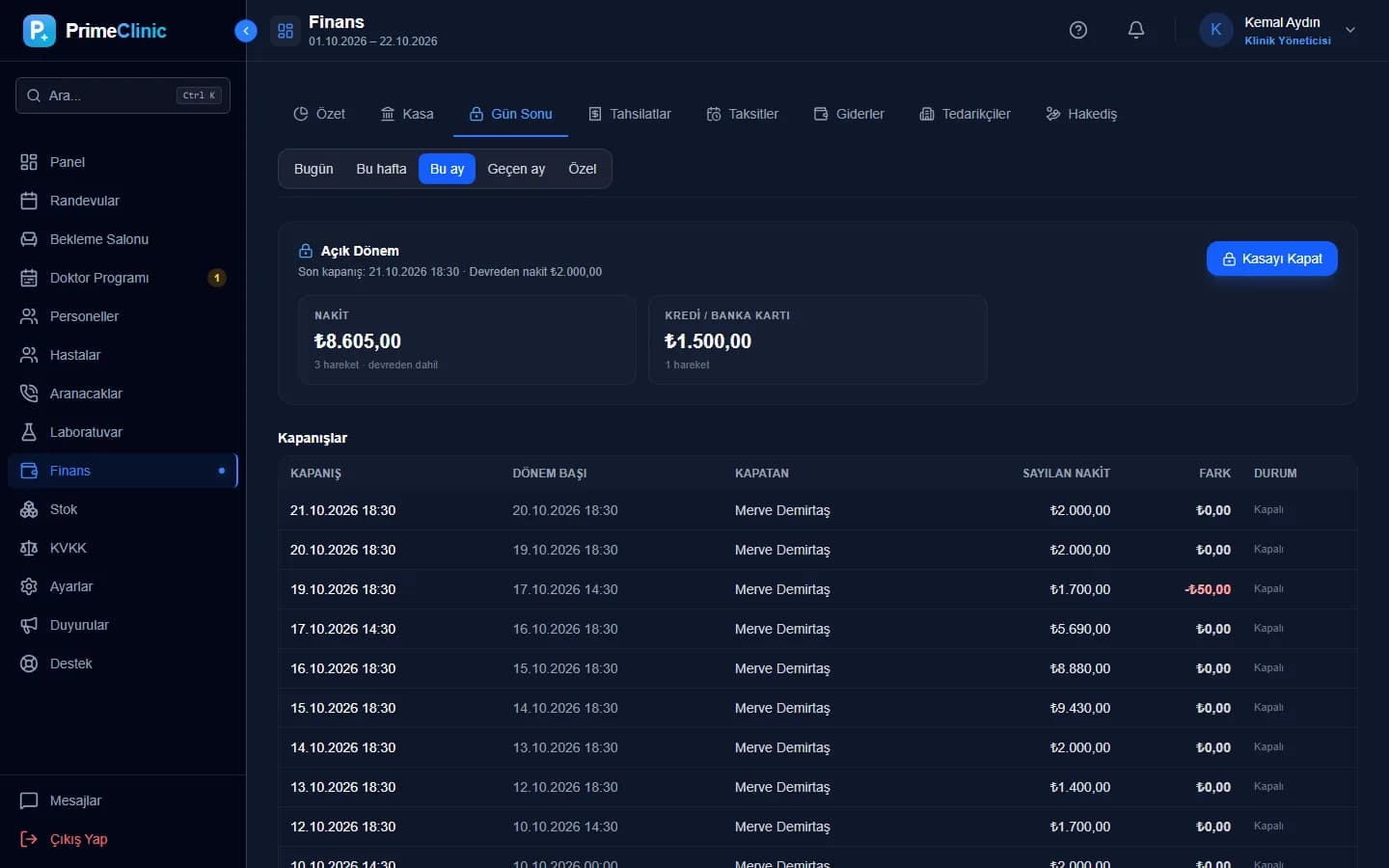Collapse the sidebar with the blue chevron
Viewport: 1389px width, 868px height.
246,31
